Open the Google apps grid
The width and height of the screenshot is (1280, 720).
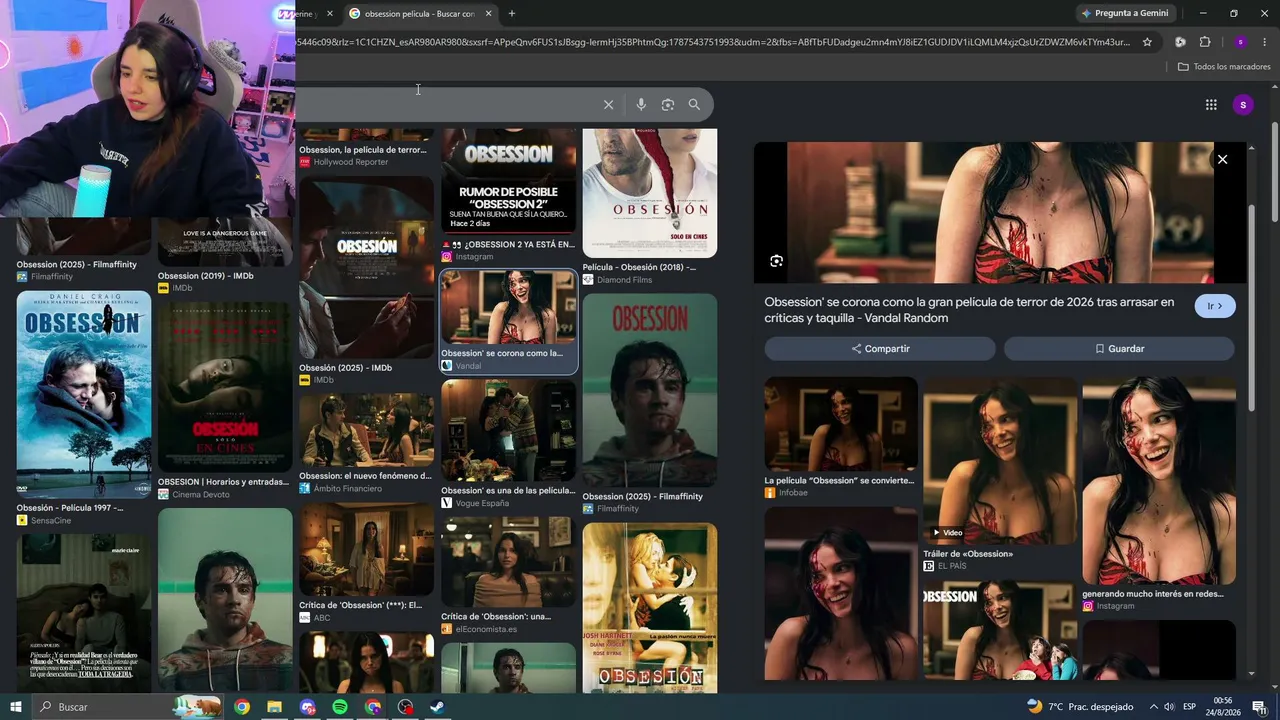pyautogui.click(x=1211, y=105)
